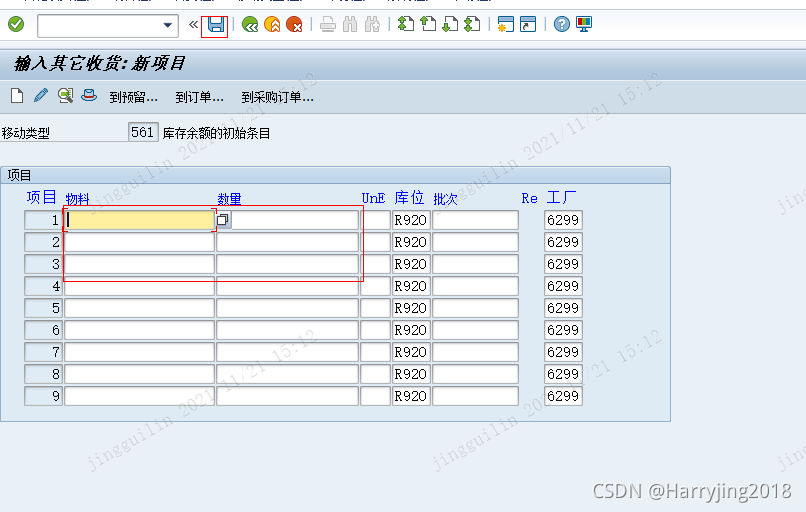Click the 到预留... button
806x512 pixels.
(x=133, y=97)
